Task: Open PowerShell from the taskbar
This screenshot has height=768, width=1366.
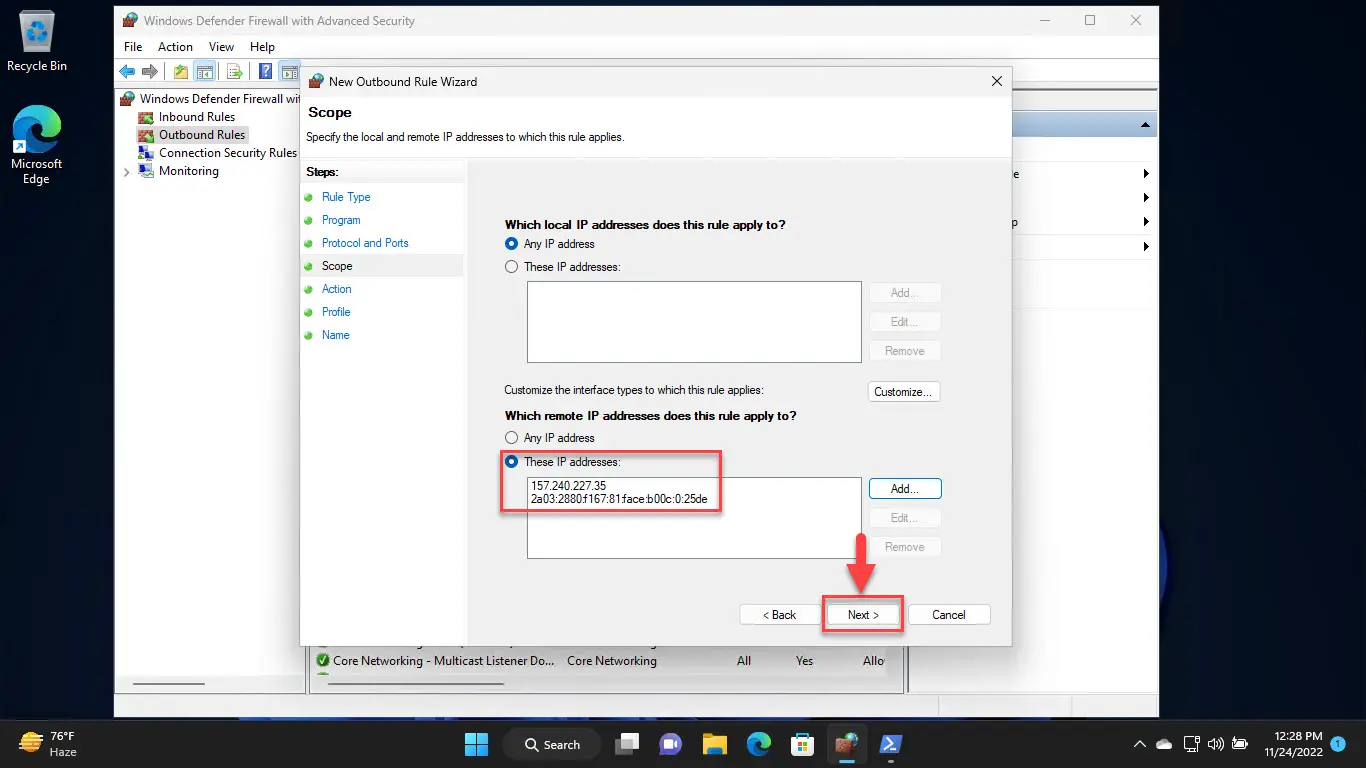Action: click(890, 744)
